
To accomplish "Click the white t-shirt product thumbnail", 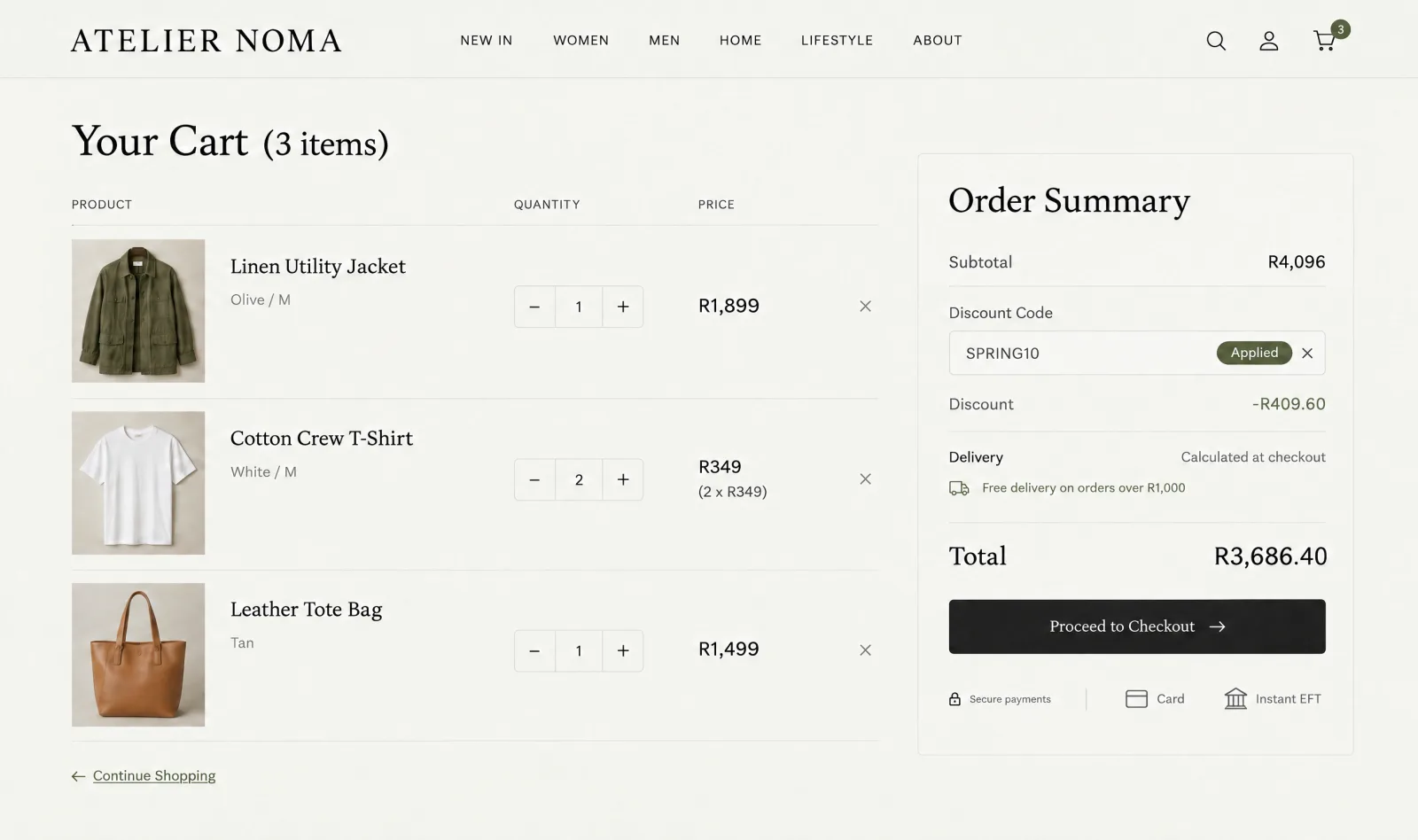I will 138,483.
